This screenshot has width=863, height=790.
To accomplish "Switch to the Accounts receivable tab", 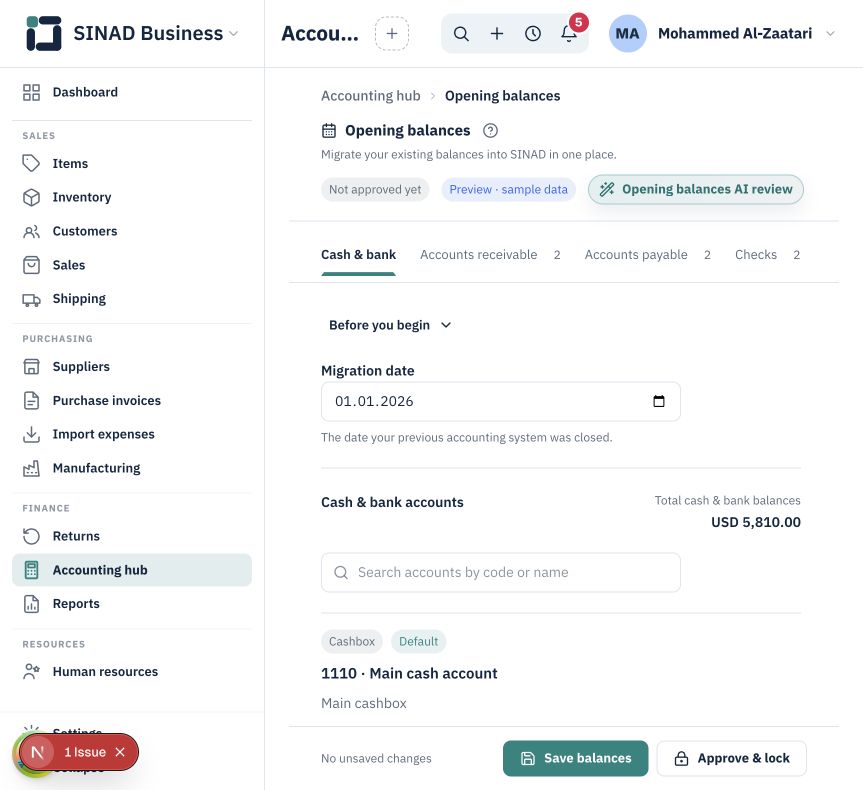I will click(x=490, y=255).
